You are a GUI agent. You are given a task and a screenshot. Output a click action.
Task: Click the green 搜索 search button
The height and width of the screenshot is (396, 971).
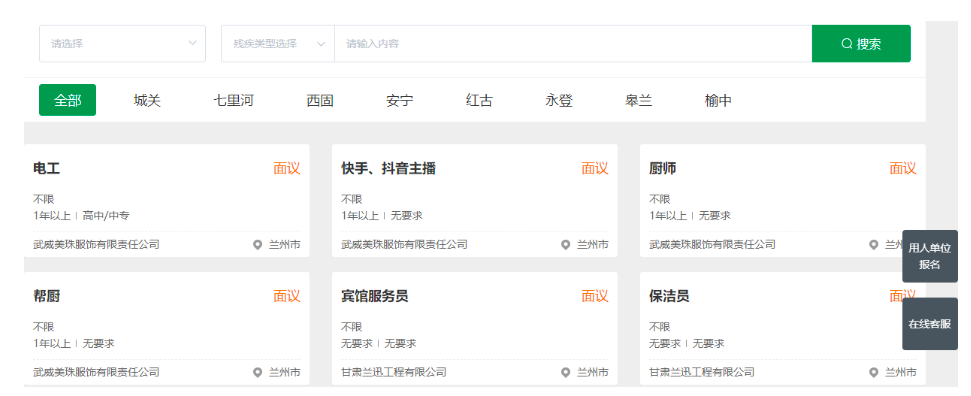pos(861,43)
